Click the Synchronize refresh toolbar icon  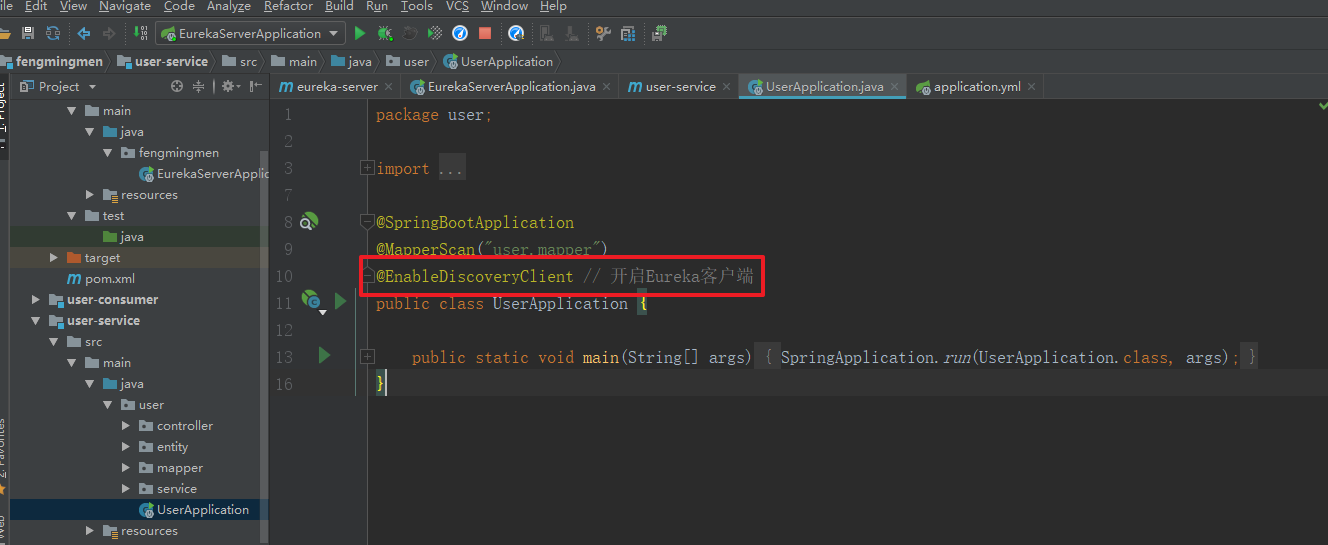(53, 33)
